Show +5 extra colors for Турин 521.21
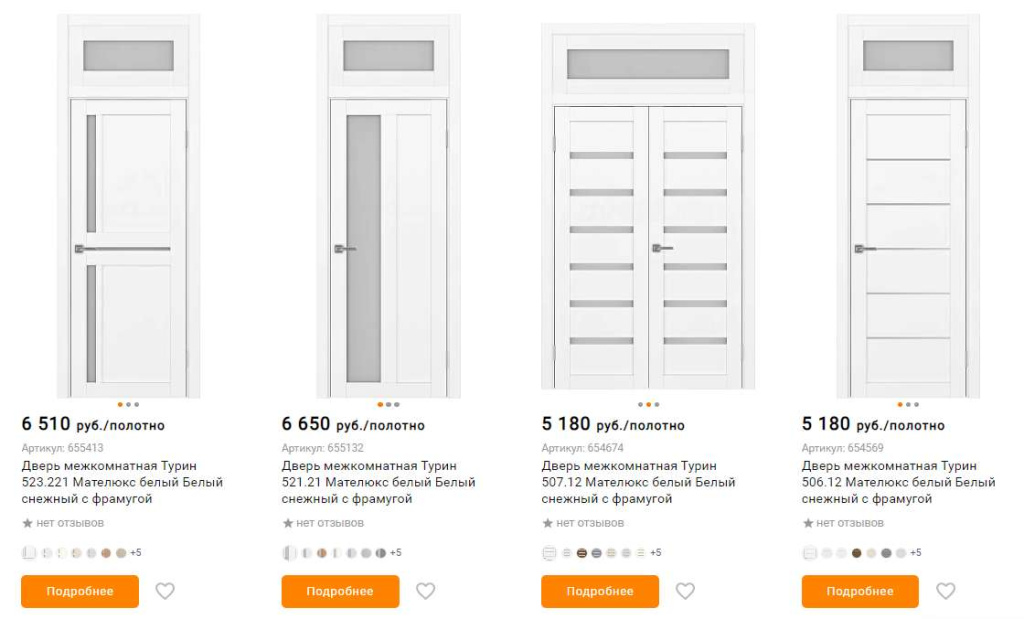This screenshot has width=1024, height=619. tap(396, 552)
